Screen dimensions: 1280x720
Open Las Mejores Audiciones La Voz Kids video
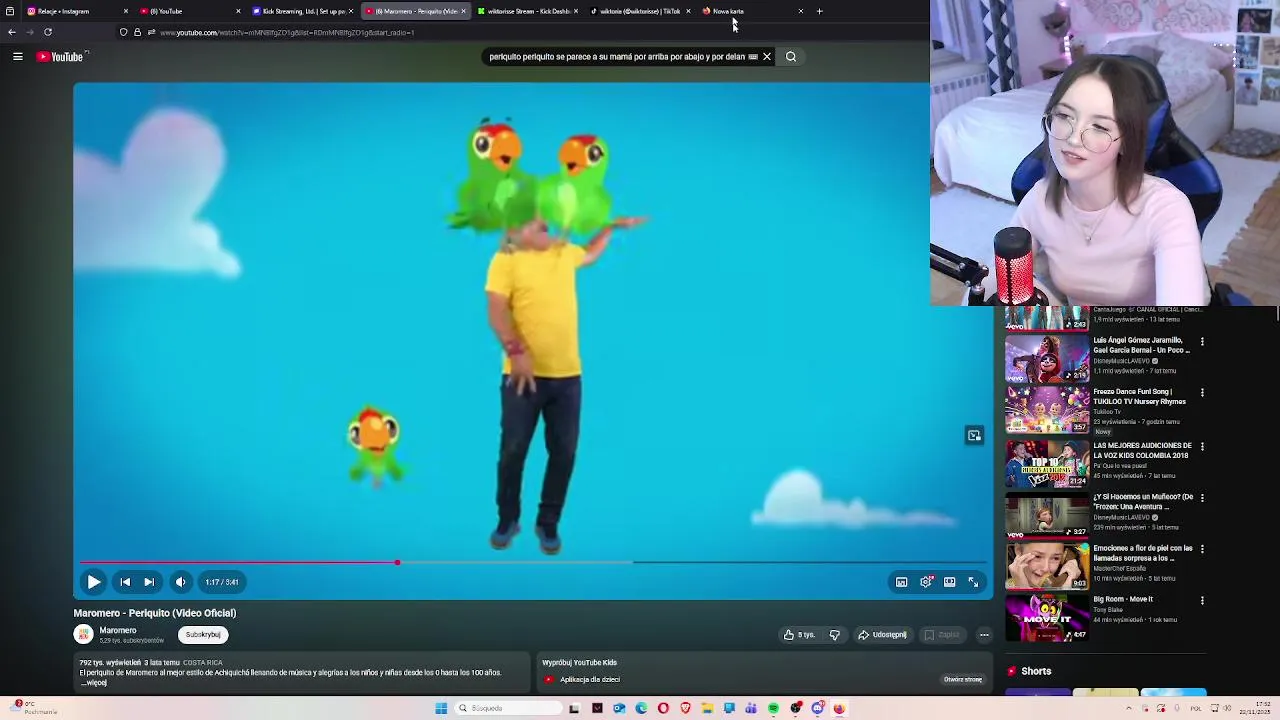tap(1047, 463)
